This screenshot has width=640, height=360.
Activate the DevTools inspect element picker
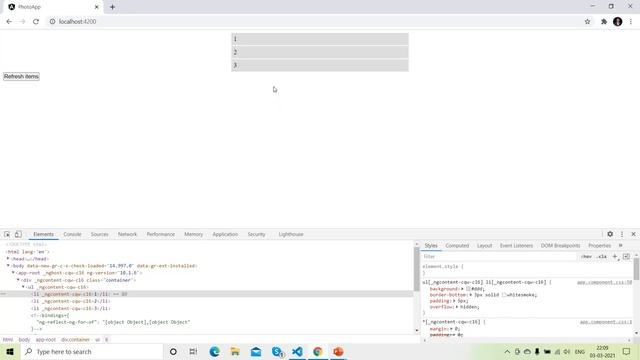point(7,234)
